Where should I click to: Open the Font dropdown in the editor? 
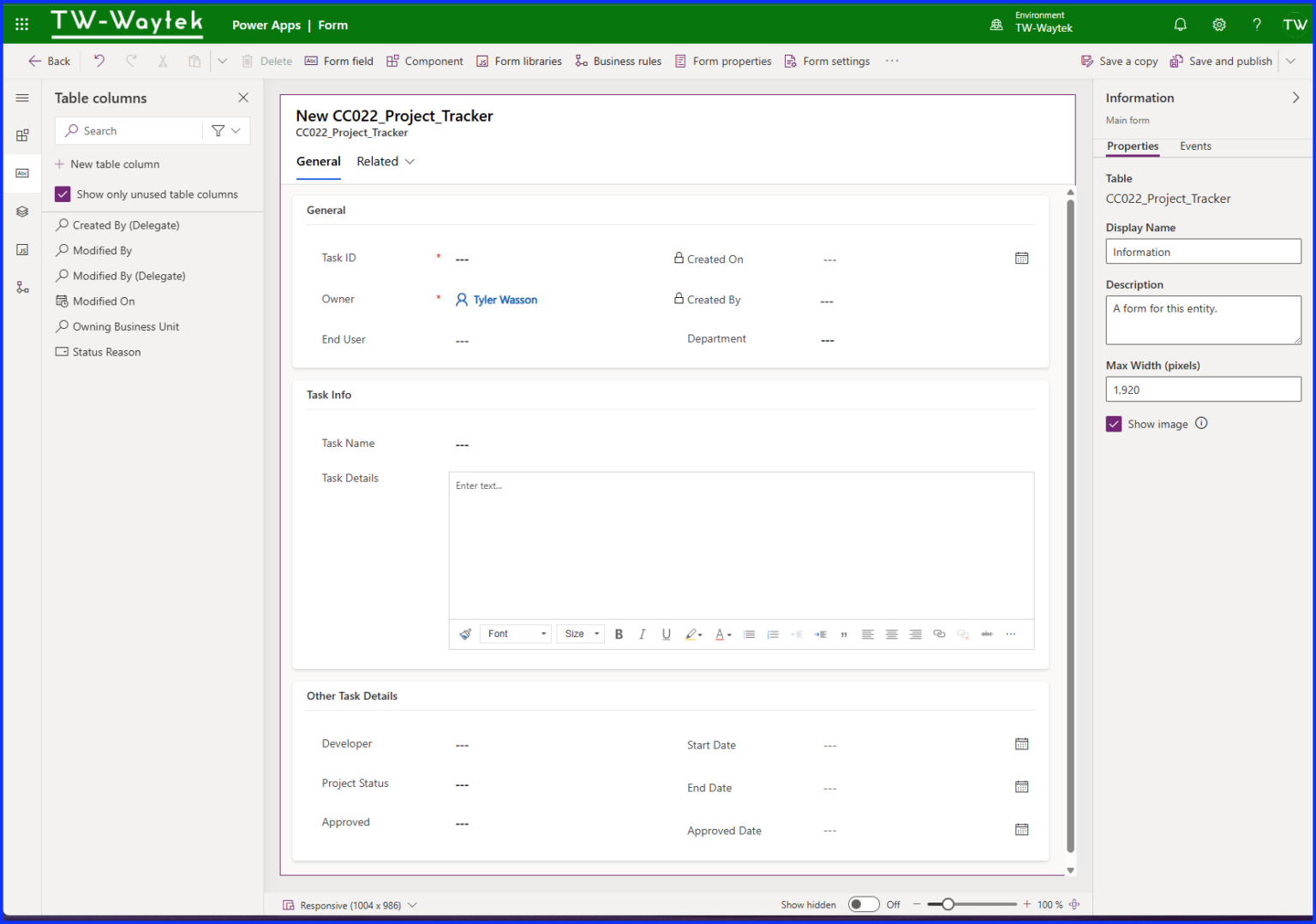coord(515,634)
